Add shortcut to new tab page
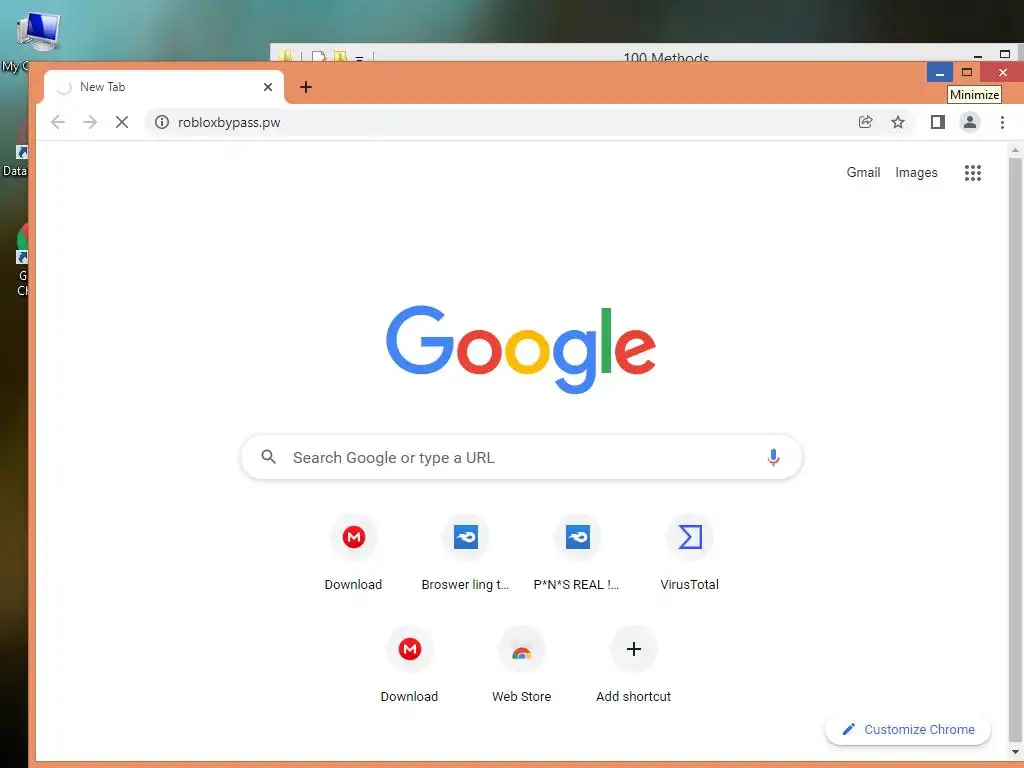The height and width of the screenshot is (768, 1024). (x=633, y=665)
